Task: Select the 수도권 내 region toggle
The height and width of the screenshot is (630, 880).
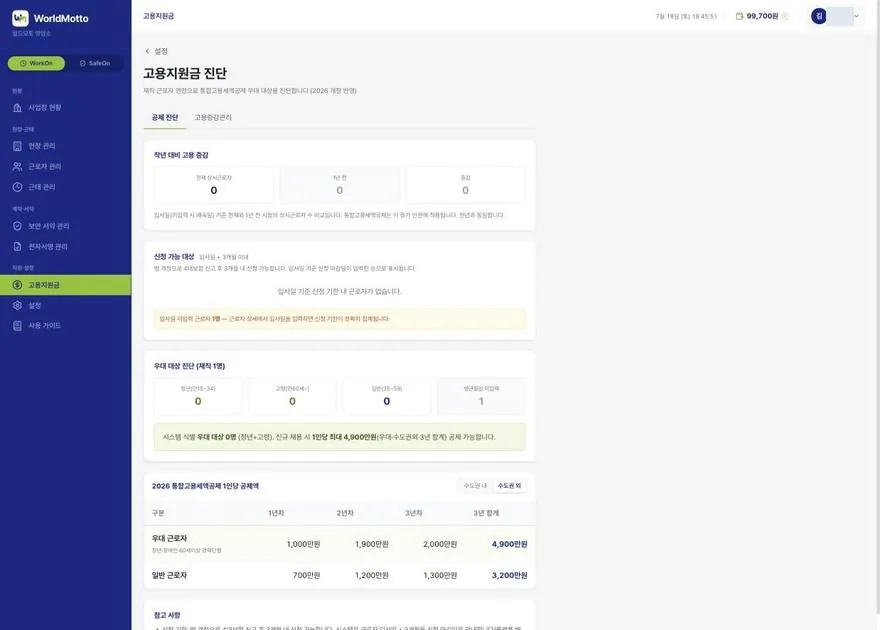Action: click(x=475, y=486)
